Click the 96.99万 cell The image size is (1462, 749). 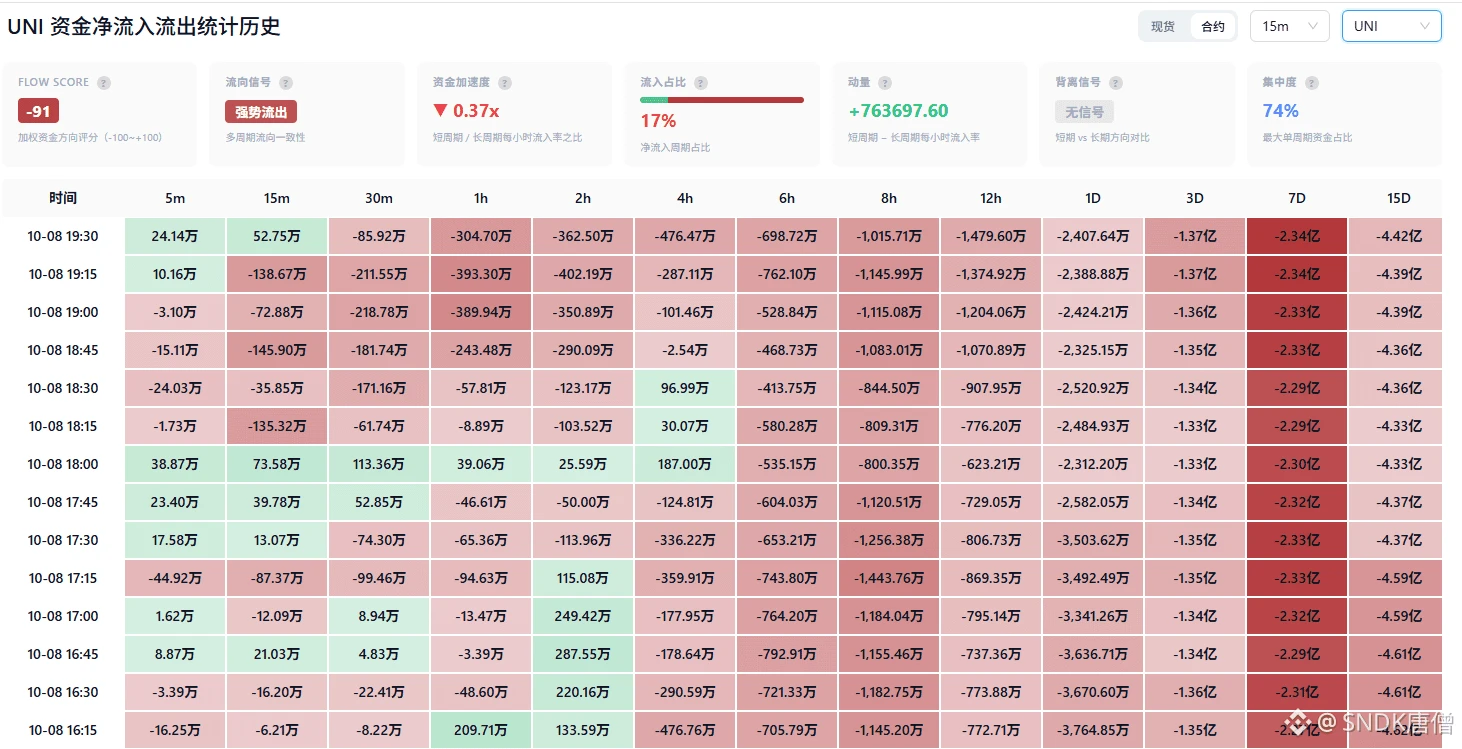click(685, 388)
